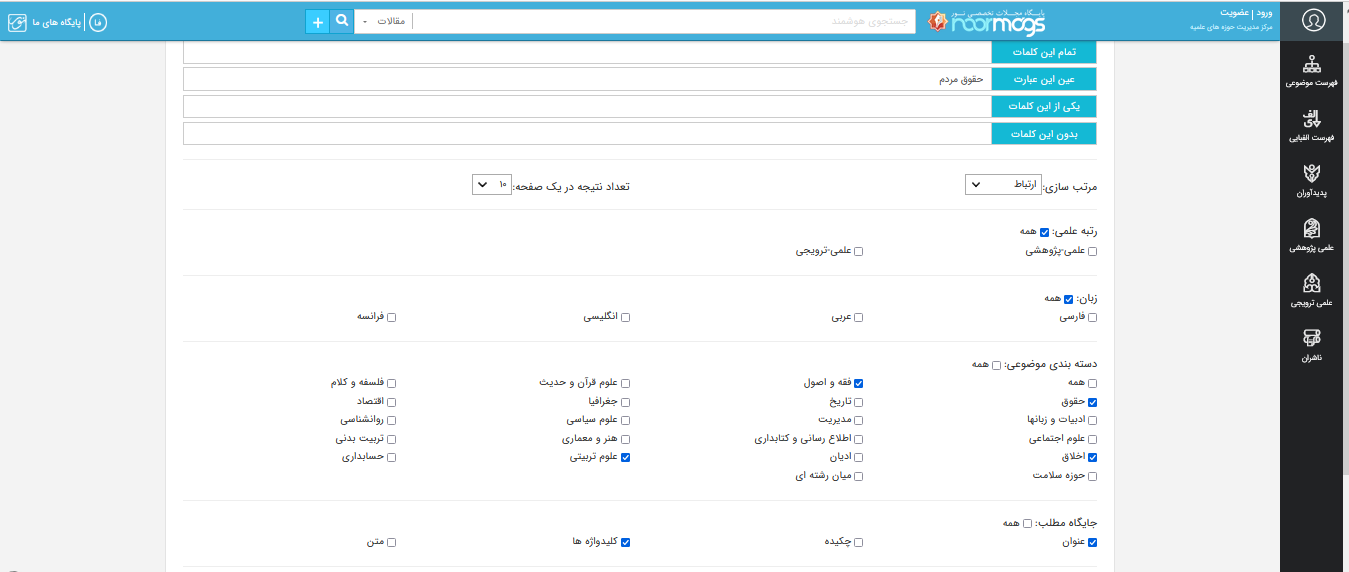Uncheck the فقه و اصول checkbox
This screenshot has height=572, width=1349.
coord(858,383)
